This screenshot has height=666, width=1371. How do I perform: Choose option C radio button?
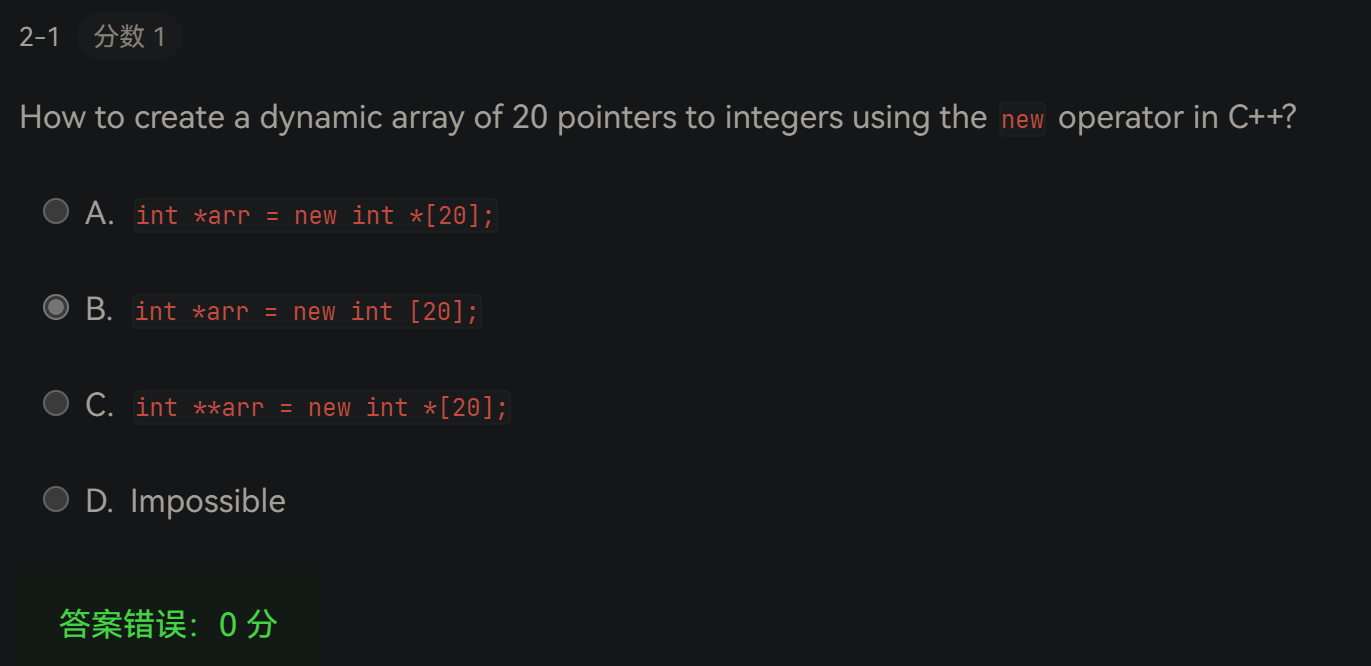point(56,403)
